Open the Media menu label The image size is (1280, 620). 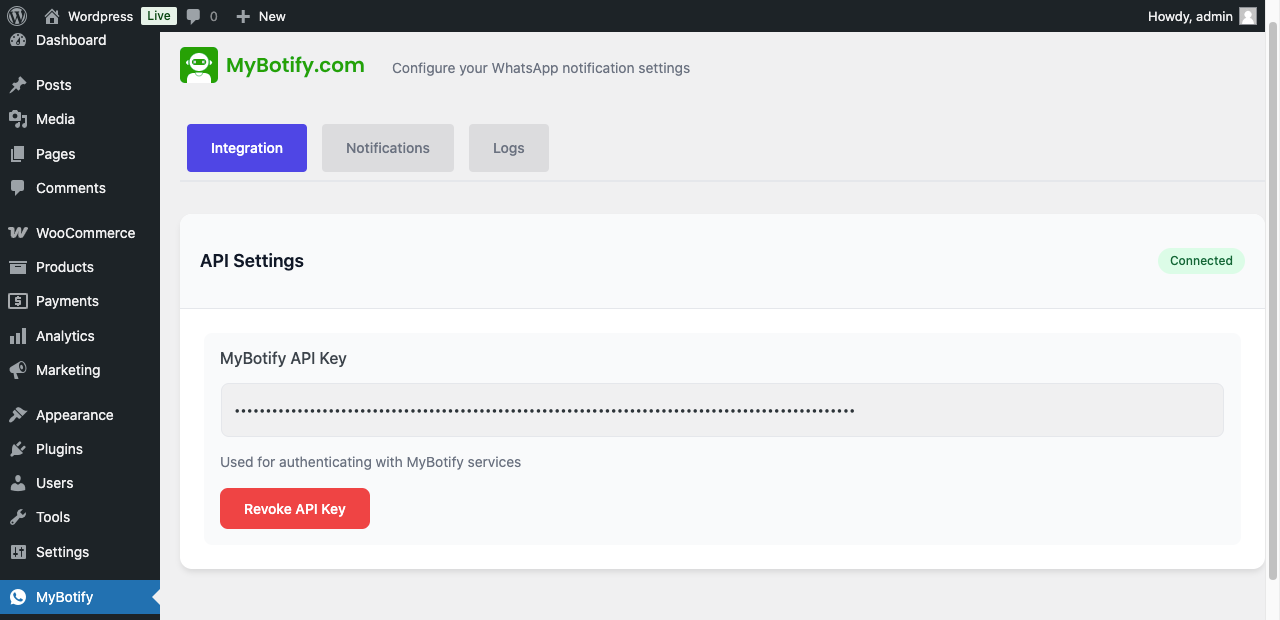[x=56, y=119]
